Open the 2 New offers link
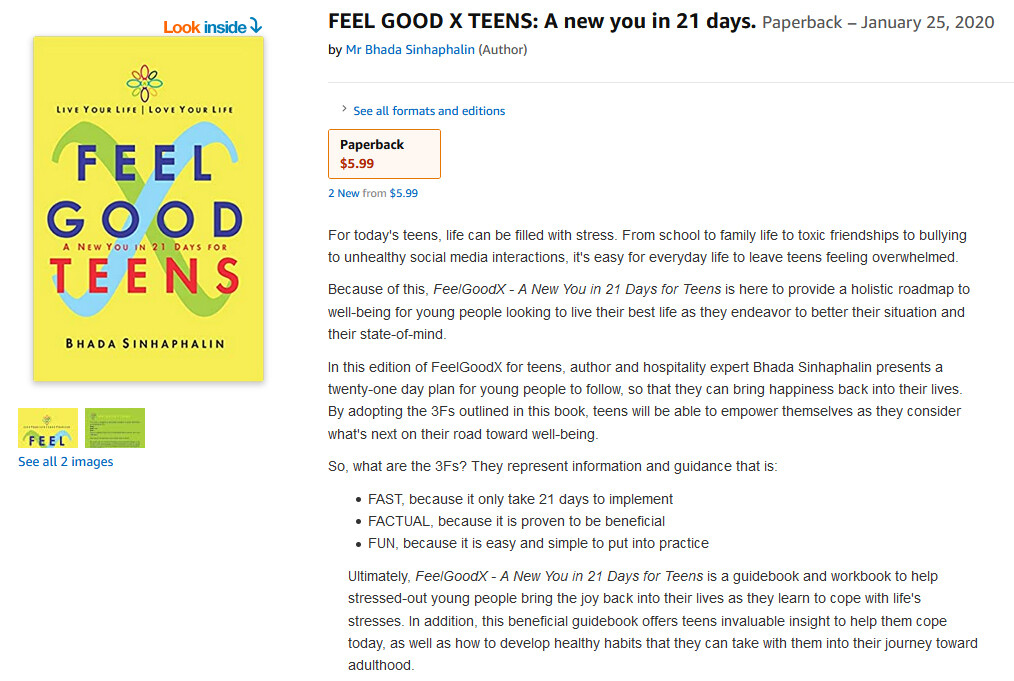The image size is (1014, 681). 343,194
